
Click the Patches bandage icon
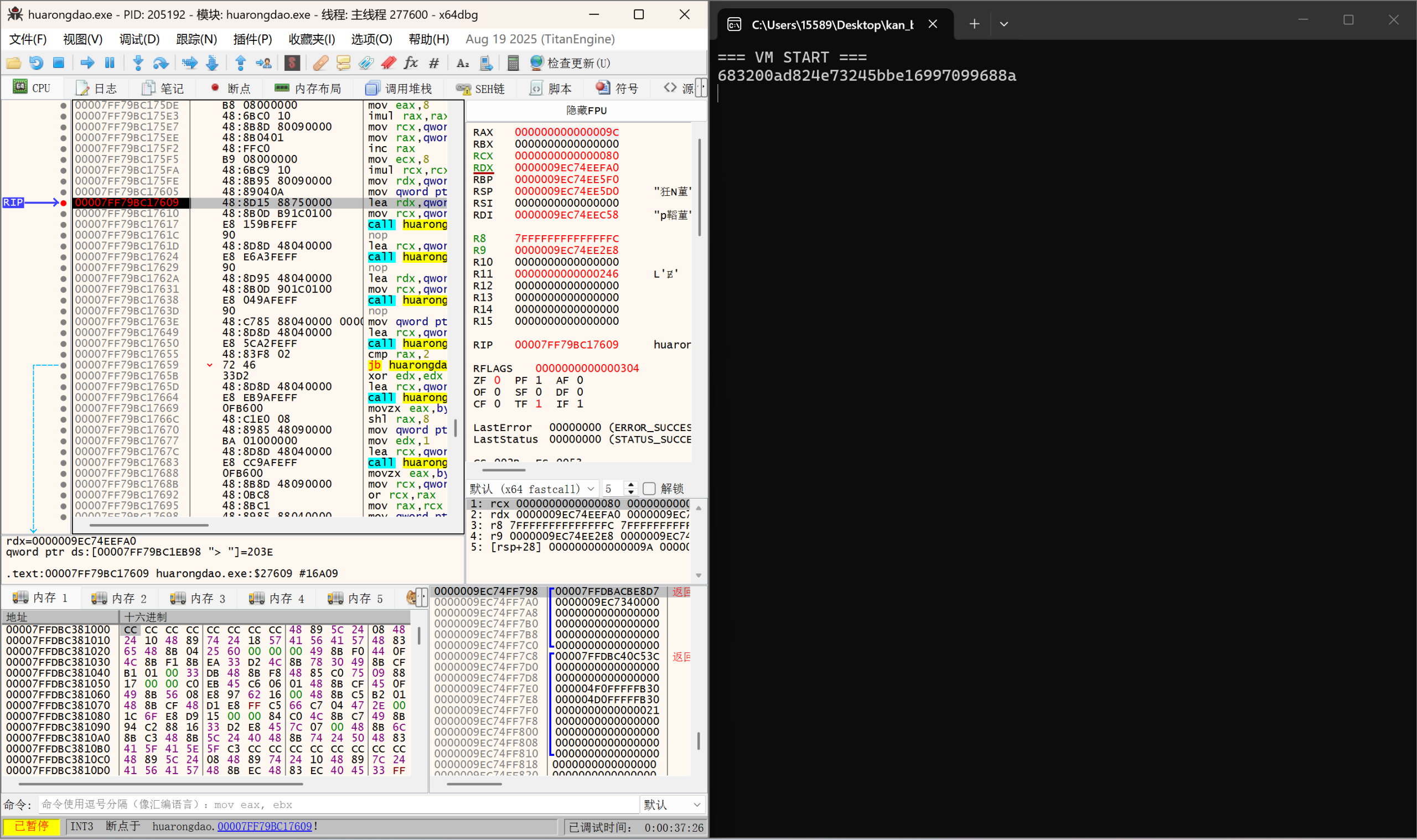320,63
